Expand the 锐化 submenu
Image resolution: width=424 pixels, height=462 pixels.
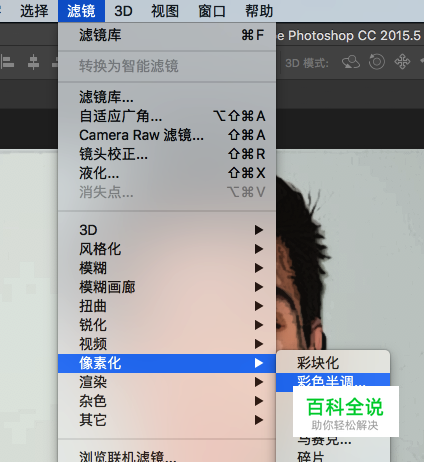point(167,325)
